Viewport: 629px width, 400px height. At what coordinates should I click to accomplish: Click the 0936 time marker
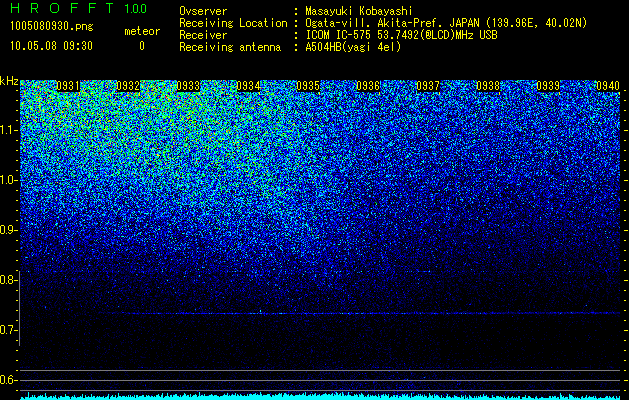368,86
